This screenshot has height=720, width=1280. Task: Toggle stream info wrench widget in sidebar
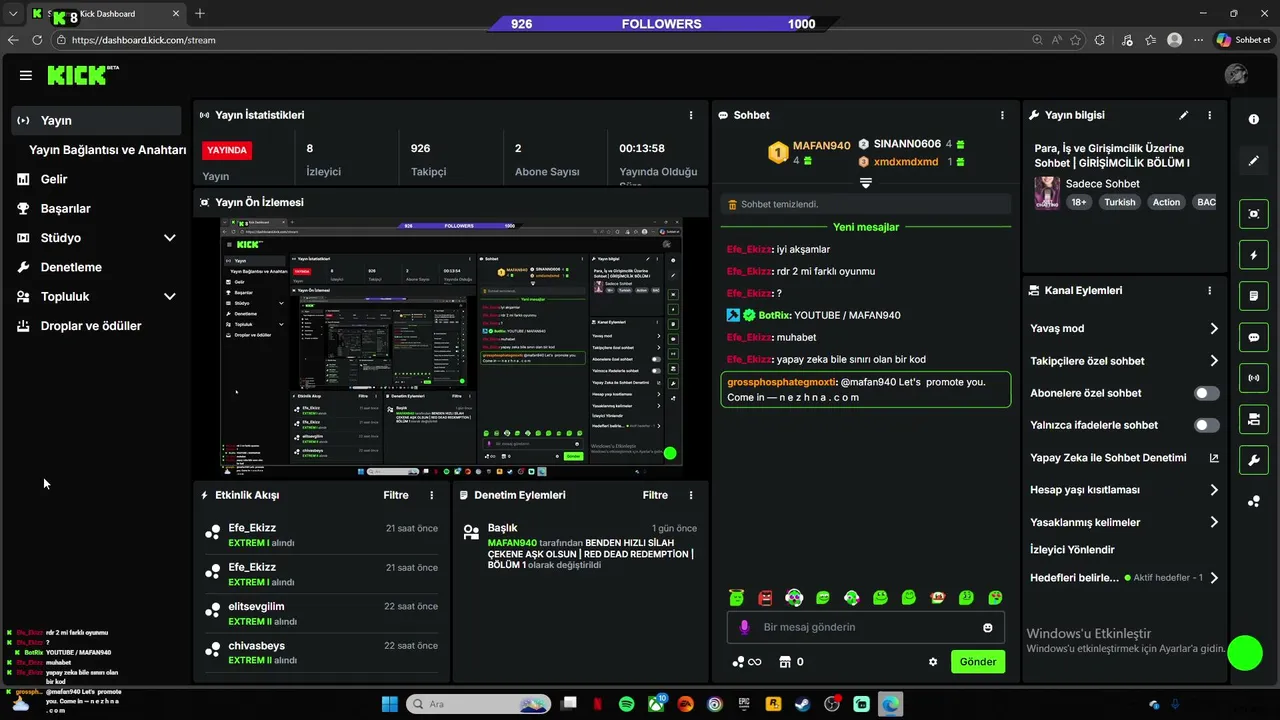(1254, 460)
